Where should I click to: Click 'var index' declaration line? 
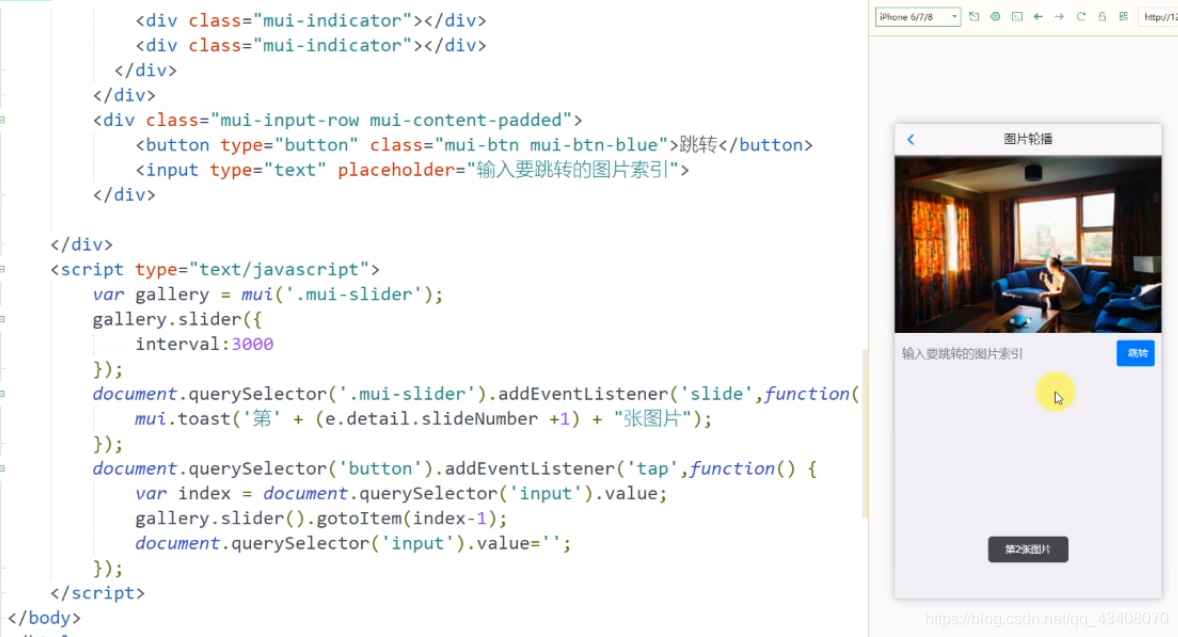click(401, 494)
